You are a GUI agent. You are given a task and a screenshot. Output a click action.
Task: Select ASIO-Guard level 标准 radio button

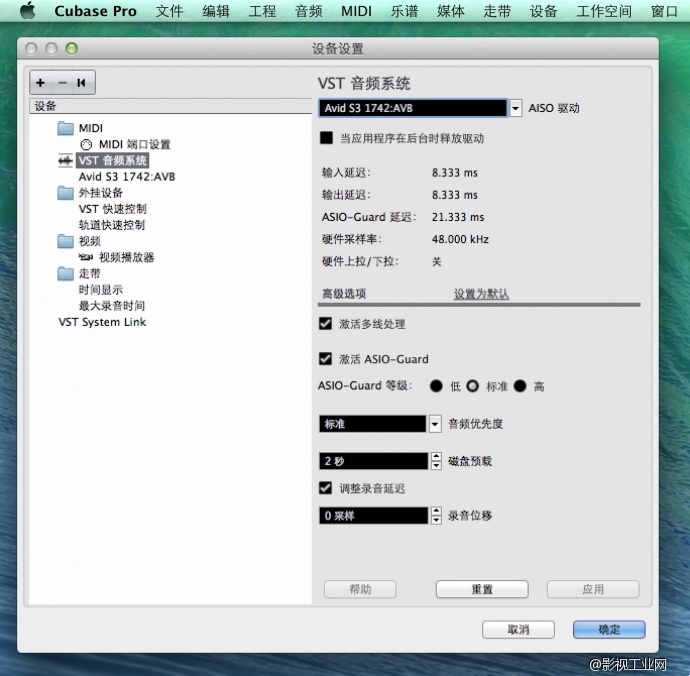point(473,386)
